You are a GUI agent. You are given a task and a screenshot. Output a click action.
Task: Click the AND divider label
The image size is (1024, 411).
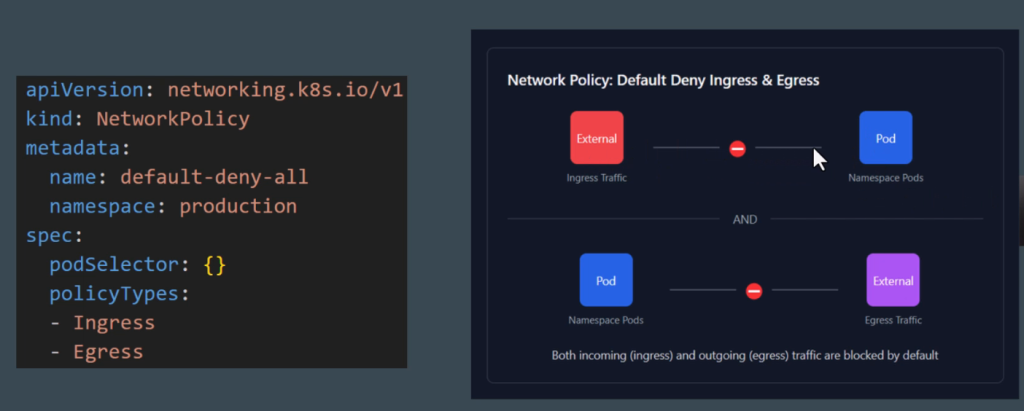(x=745, y=219)
